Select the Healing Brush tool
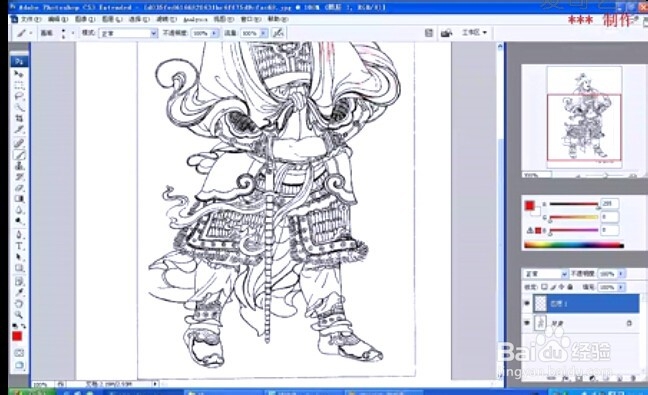The image size is (648, 395). click(19, 143)
